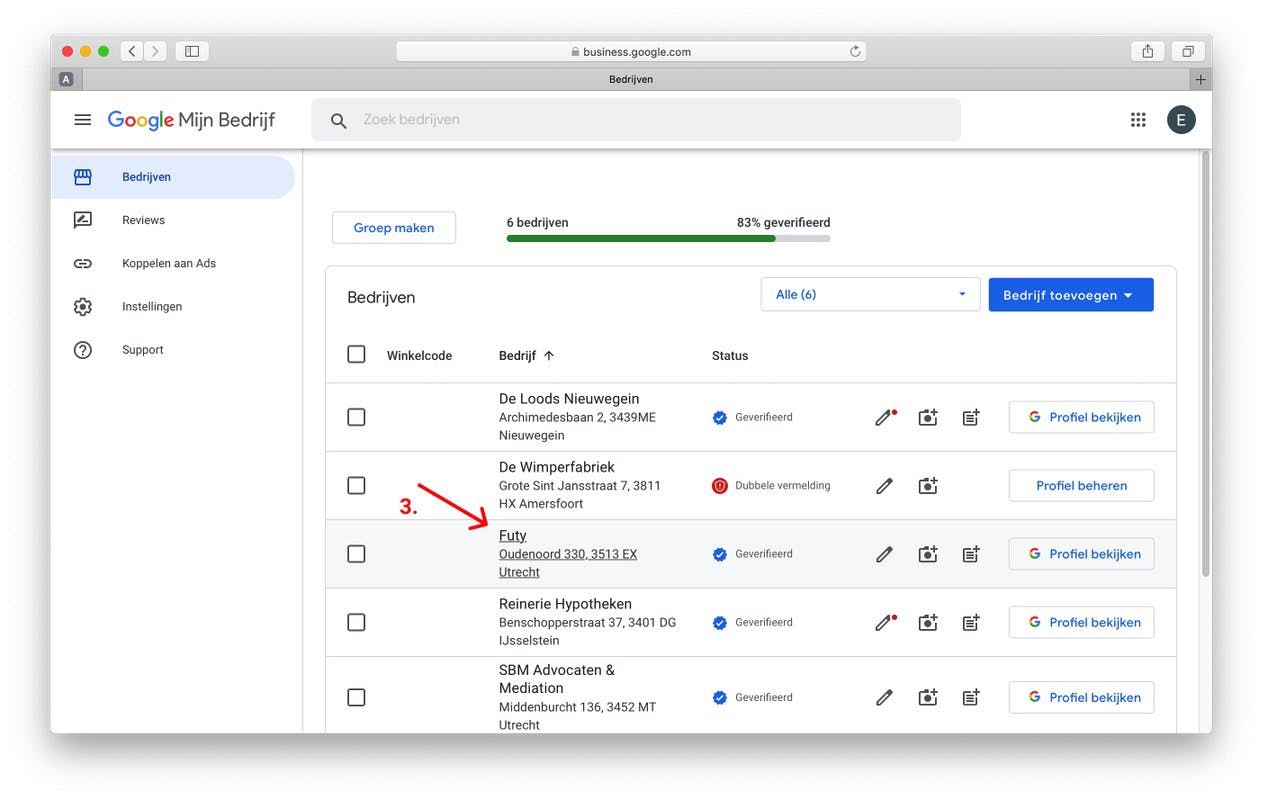Click Groep maken button
The width and height of the screenshot is (1263, 800).
tap(394, 228)
